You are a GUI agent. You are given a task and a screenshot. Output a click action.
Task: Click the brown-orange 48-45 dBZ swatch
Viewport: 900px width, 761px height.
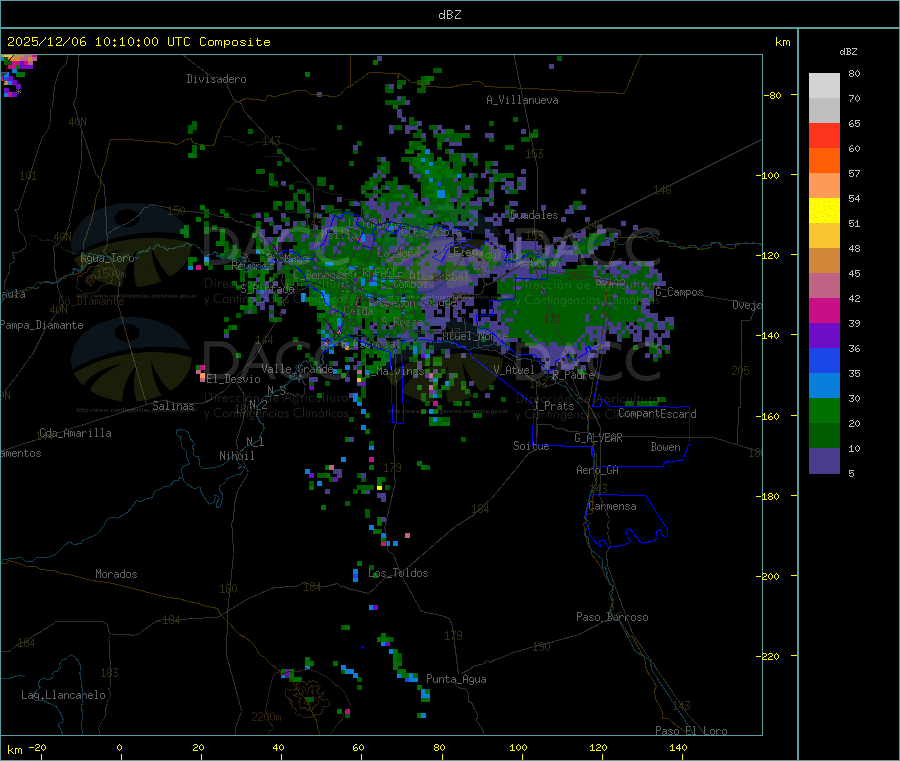(824, 260)
